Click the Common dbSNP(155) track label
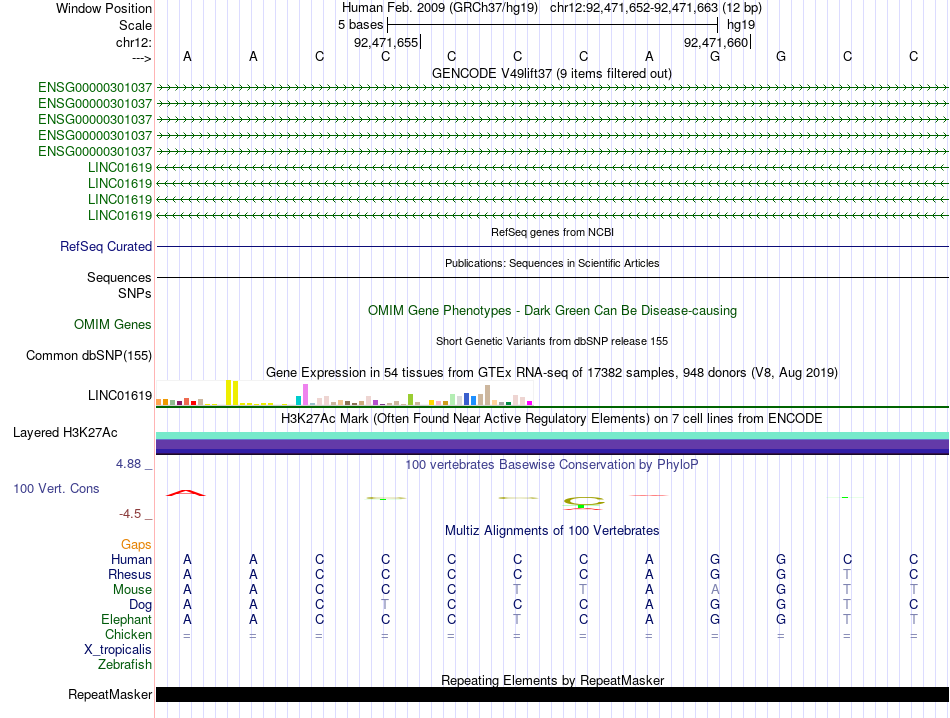The height and width of the screenshot is (718, 950). [89, 356]
